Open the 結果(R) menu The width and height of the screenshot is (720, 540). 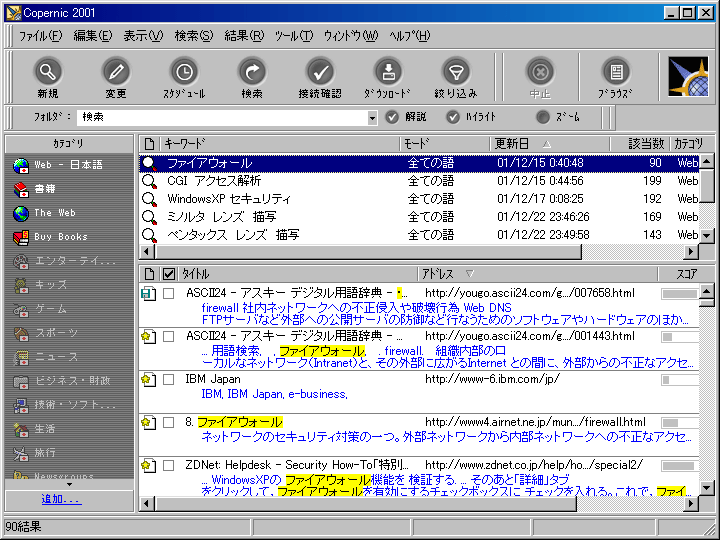[x=244, y=36]
